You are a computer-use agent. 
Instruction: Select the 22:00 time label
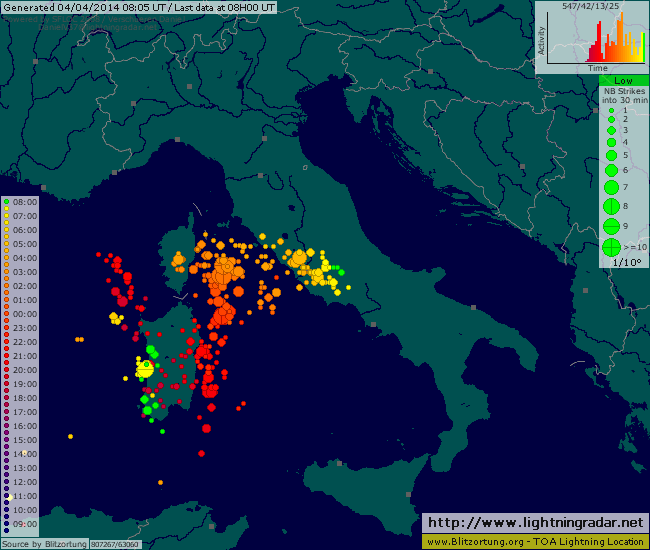pos(25,342)
